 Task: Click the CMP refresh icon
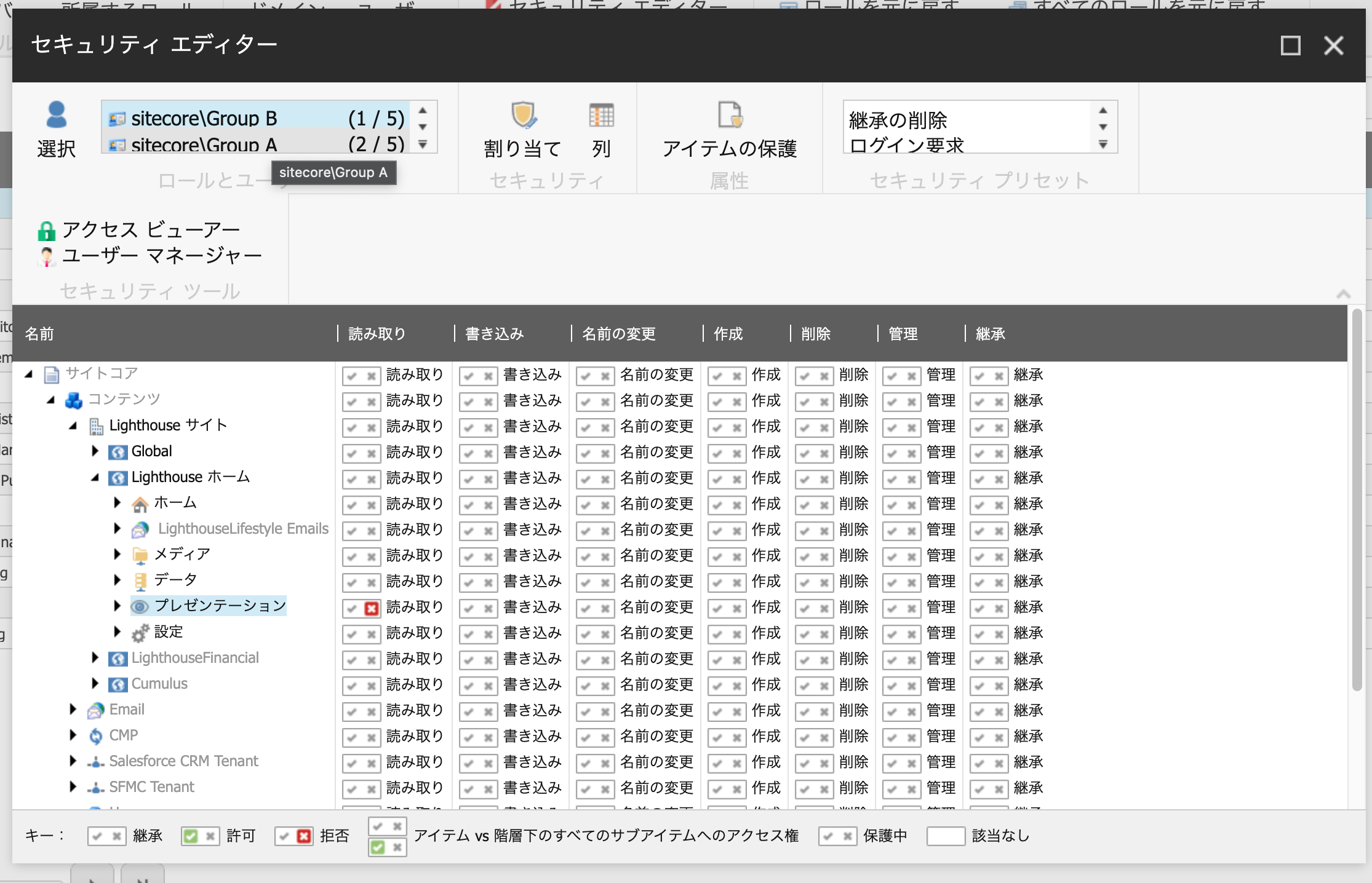click(x=96, y=736)
